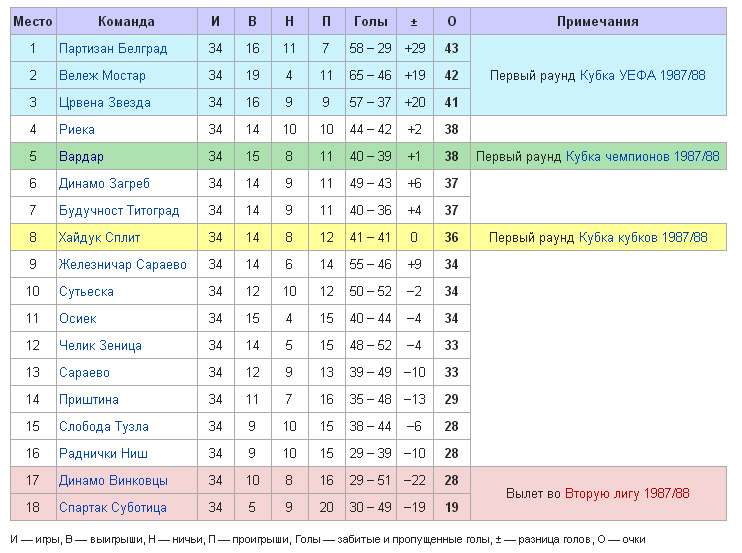Select the Динамо Загреб link
This screenshot has width=742, height=553.
(105, 183)
